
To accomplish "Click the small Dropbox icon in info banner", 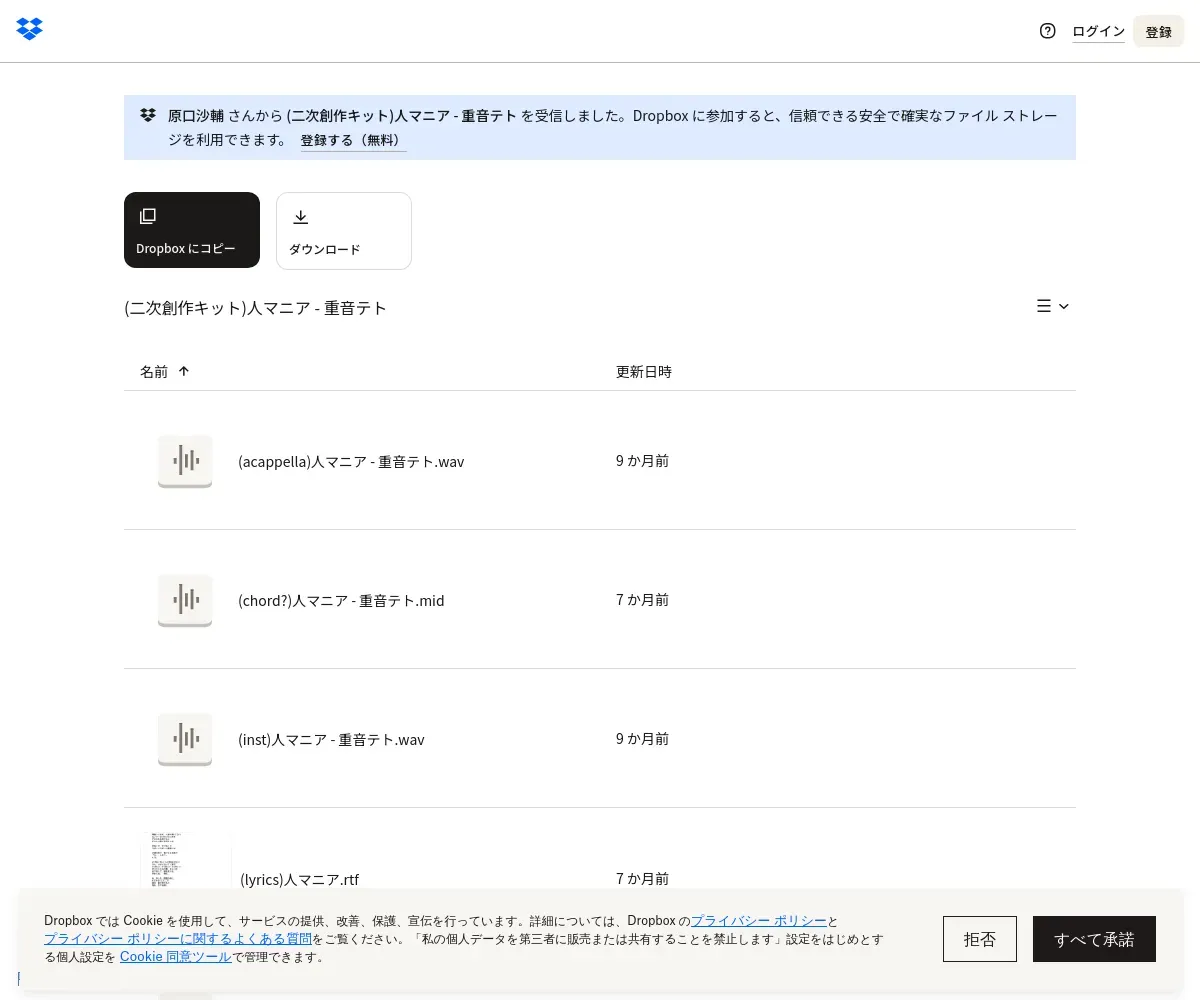I will 148,115.
